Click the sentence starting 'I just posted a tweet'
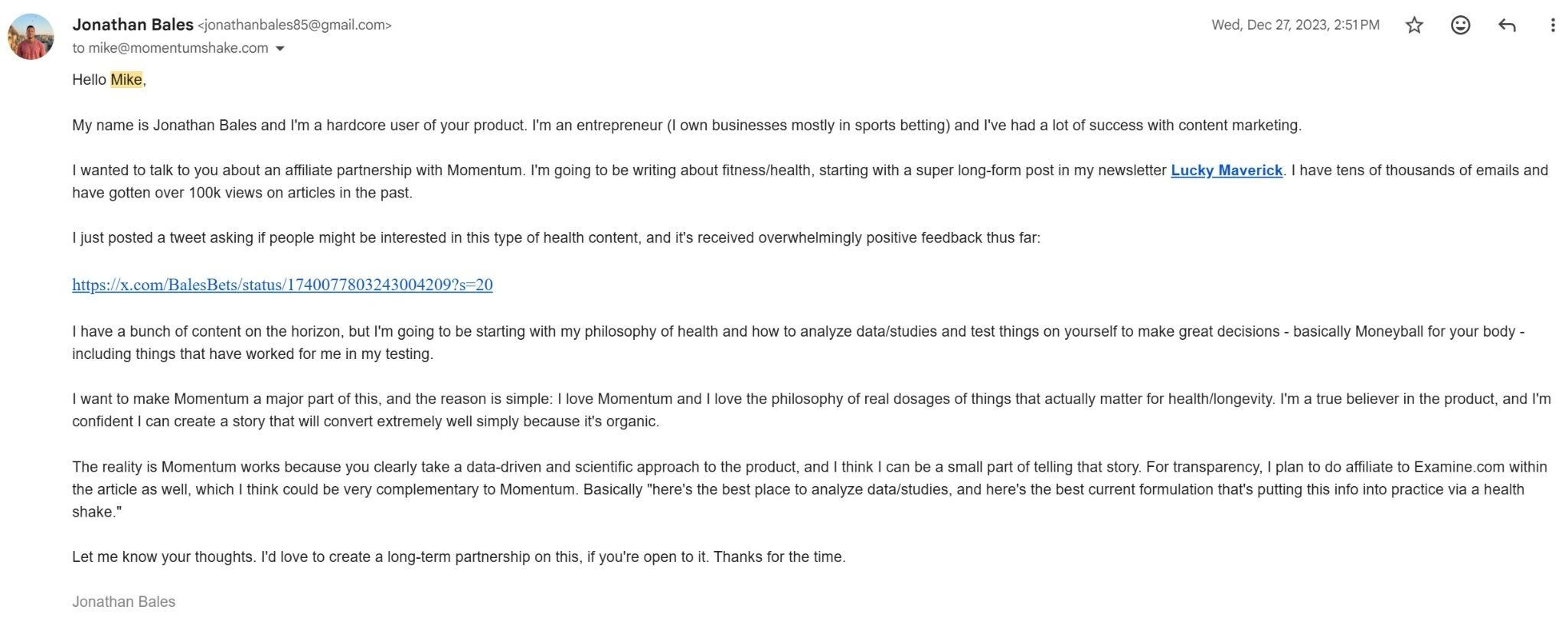Screen dimensions: 1568x620 (556, 237)
